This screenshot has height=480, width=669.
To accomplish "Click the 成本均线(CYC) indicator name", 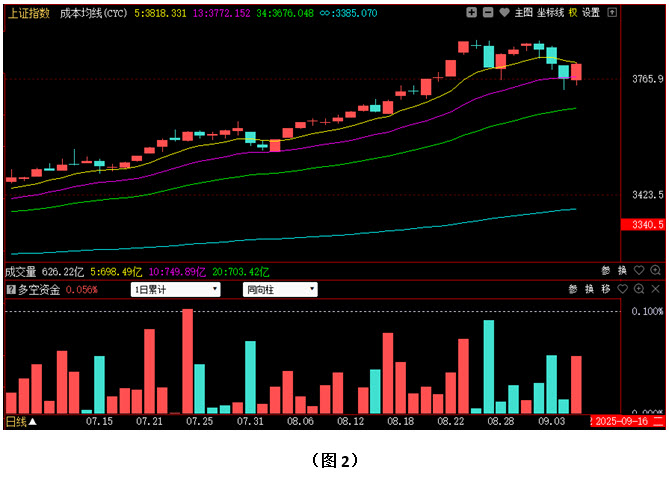I will (x=93, y=13).
